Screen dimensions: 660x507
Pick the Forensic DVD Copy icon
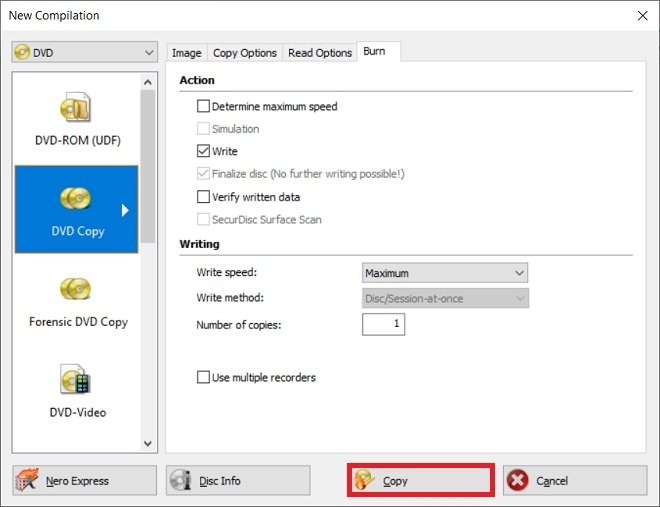coord(75,289)
